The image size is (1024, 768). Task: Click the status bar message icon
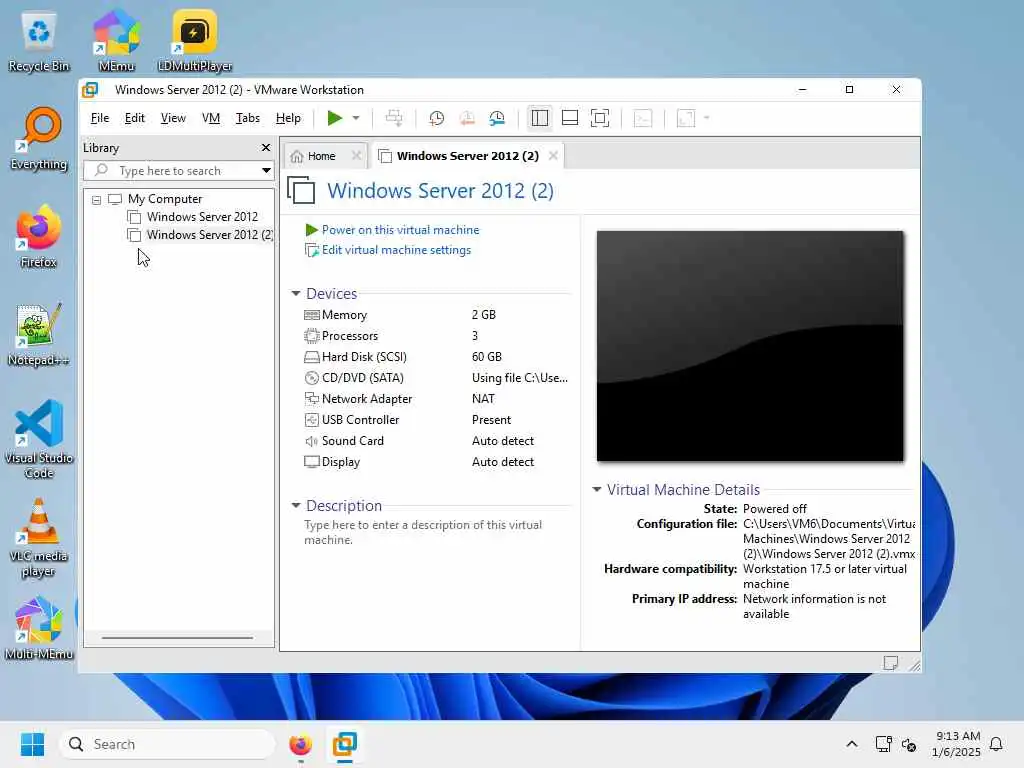890,663
